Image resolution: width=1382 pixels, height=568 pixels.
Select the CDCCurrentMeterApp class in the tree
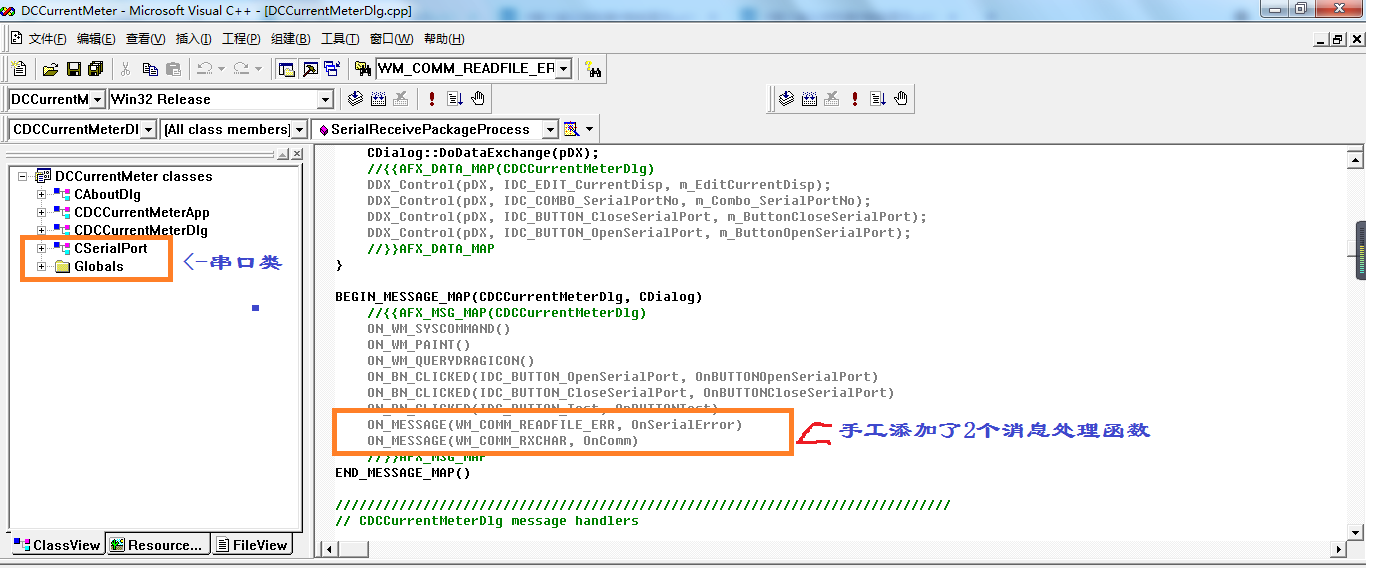[x=141, y=212]
